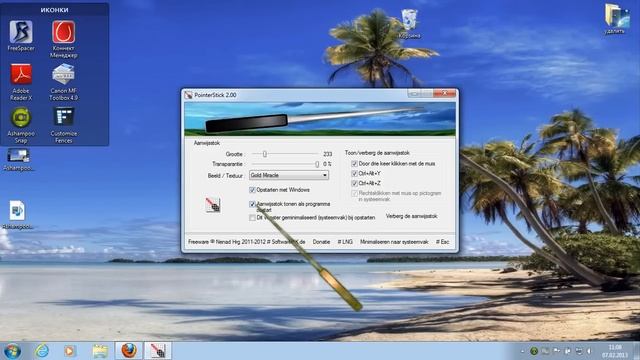Screen dimensions: 640x360
Task: Click the Transparantie slider handle
Action: (x=317, y=164)
